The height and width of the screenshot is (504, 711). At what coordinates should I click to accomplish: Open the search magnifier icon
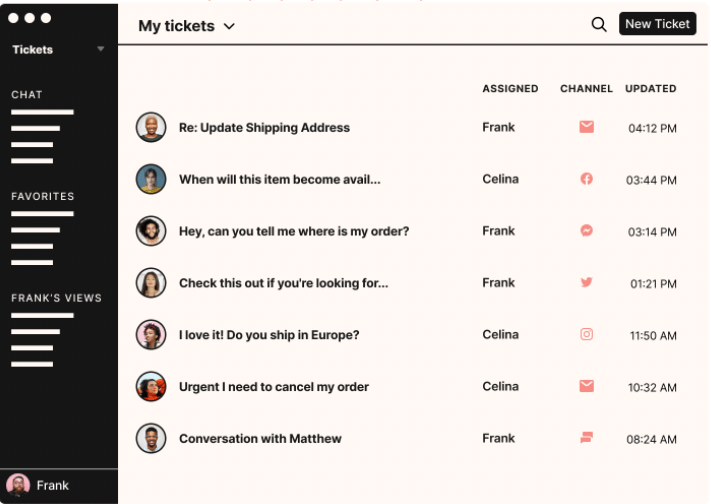pos(599,24)
